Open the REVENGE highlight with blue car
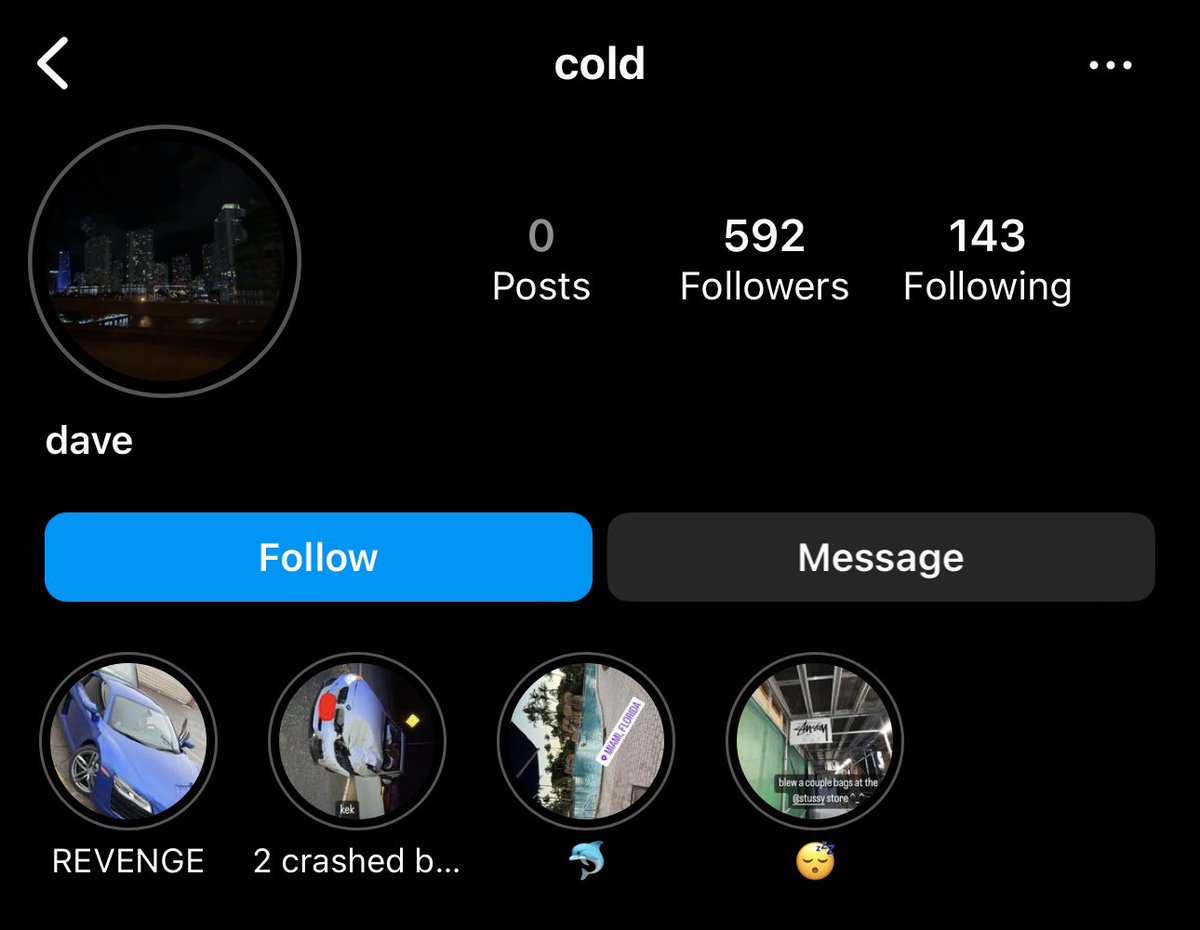1200x930 pixels. coord(128,741)
